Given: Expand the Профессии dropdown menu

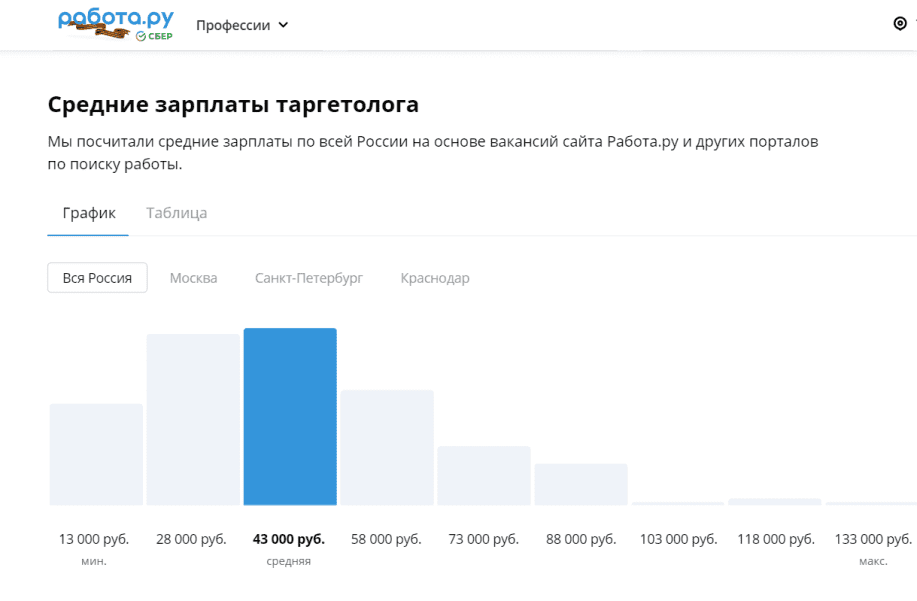Looking at the screenshot, I should [241, 25].
